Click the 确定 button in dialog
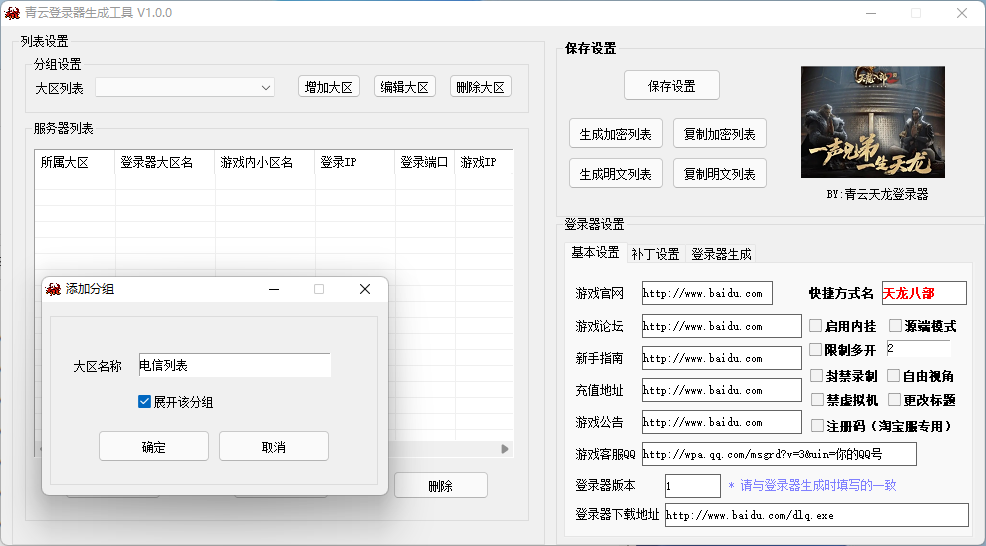986x546 pixels. click(x=154, y=446)
